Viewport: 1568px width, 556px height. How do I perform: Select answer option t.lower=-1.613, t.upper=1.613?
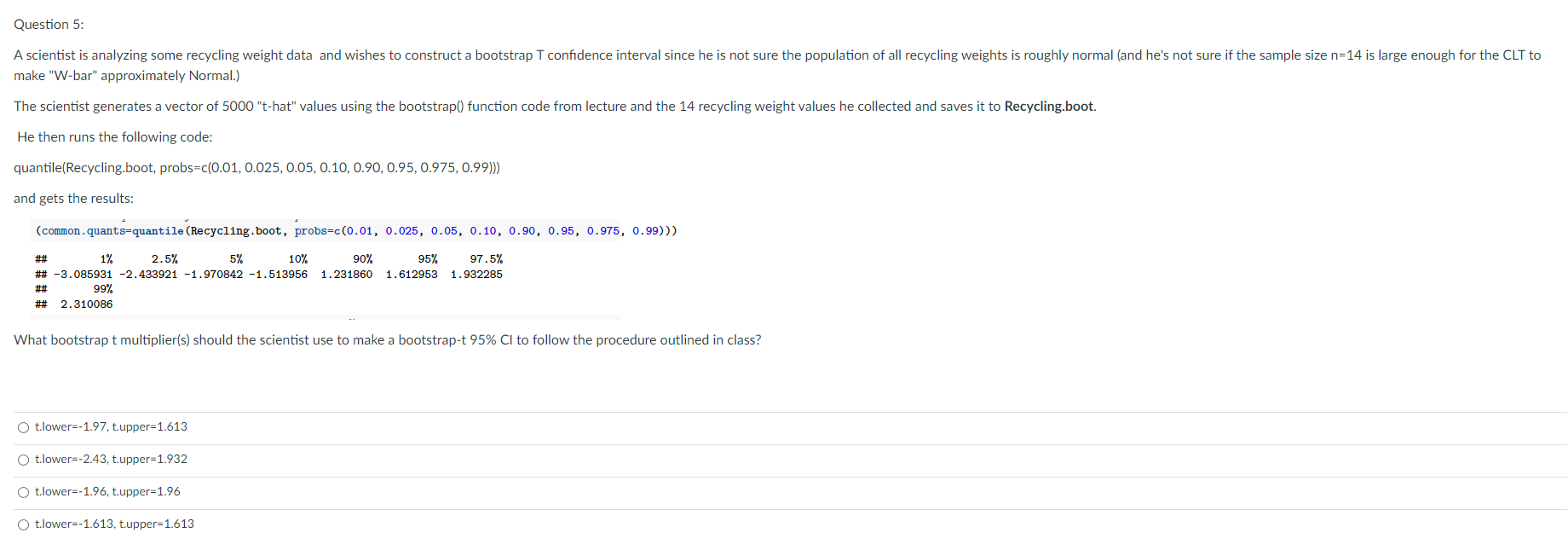click(114, 524)
